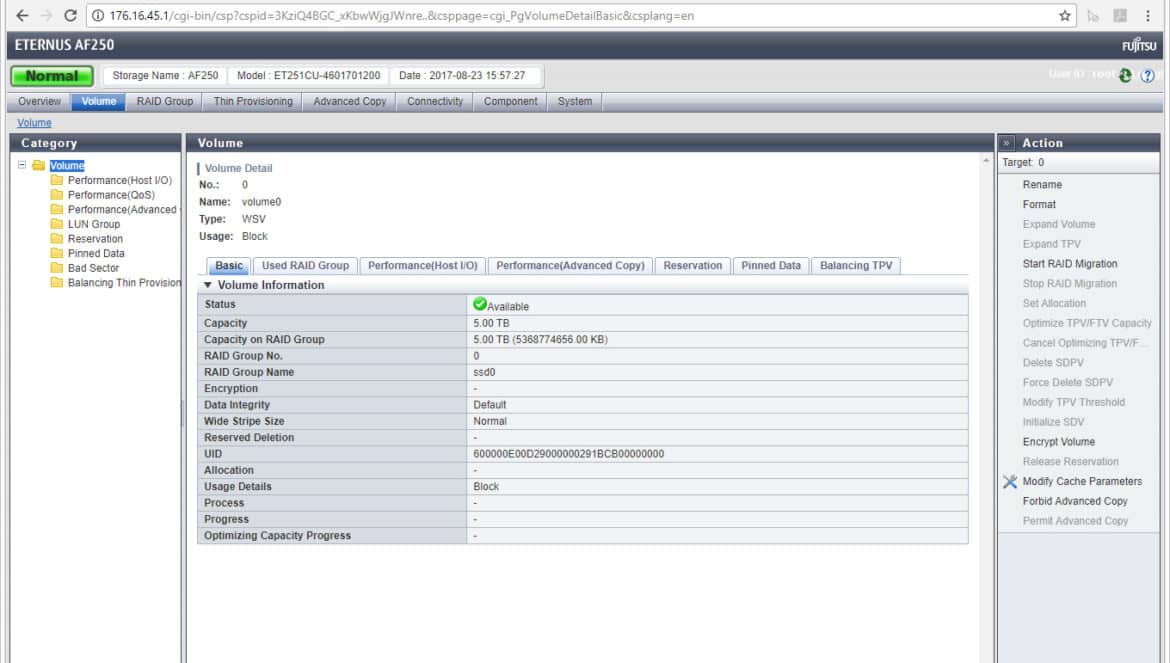Switch to the Component tab
Viewport: 1170px width, 663px height.
[510, 101]
